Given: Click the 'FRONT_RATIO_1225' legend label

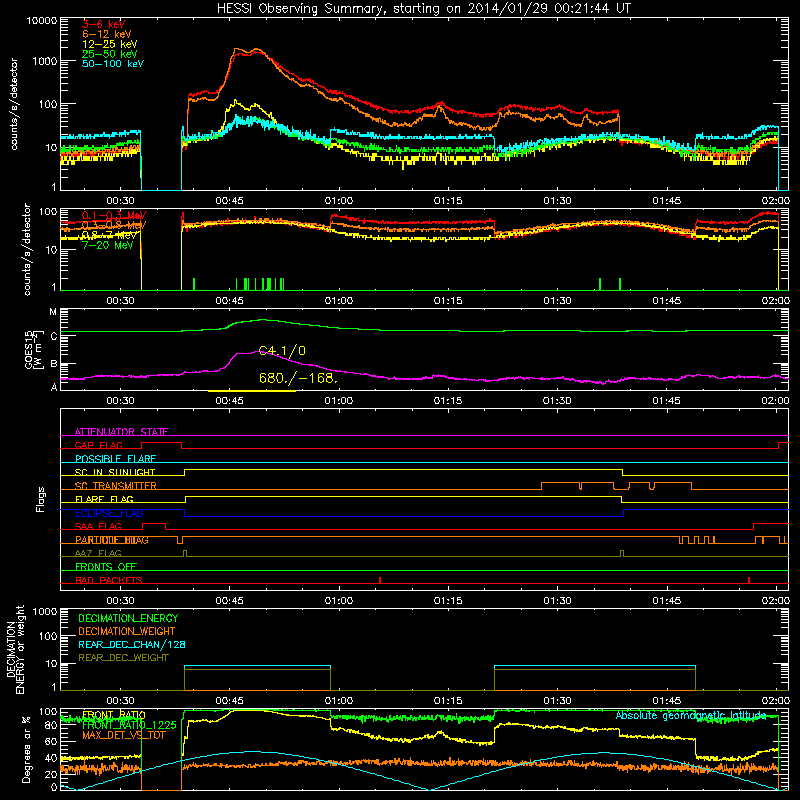Looking at the screenshot, I should [x=129, y=725].
